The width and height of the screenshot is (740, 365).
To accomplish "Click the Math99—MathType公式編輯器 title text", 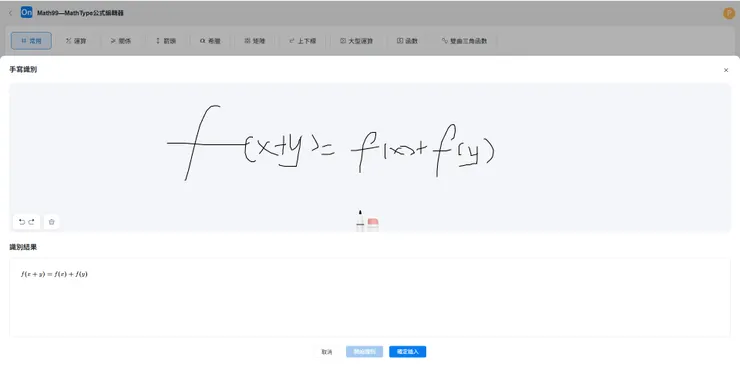I will point(80,13).
